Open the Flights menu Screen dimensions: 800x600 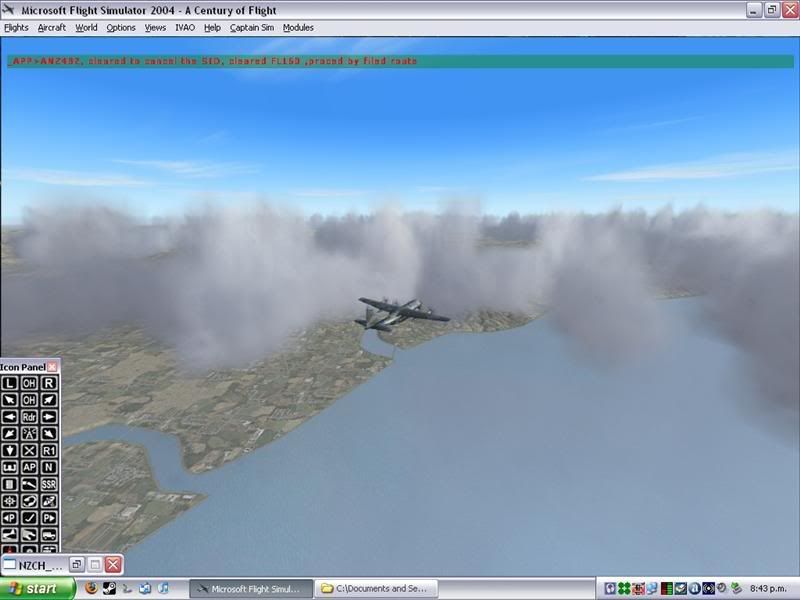(16, 28)
